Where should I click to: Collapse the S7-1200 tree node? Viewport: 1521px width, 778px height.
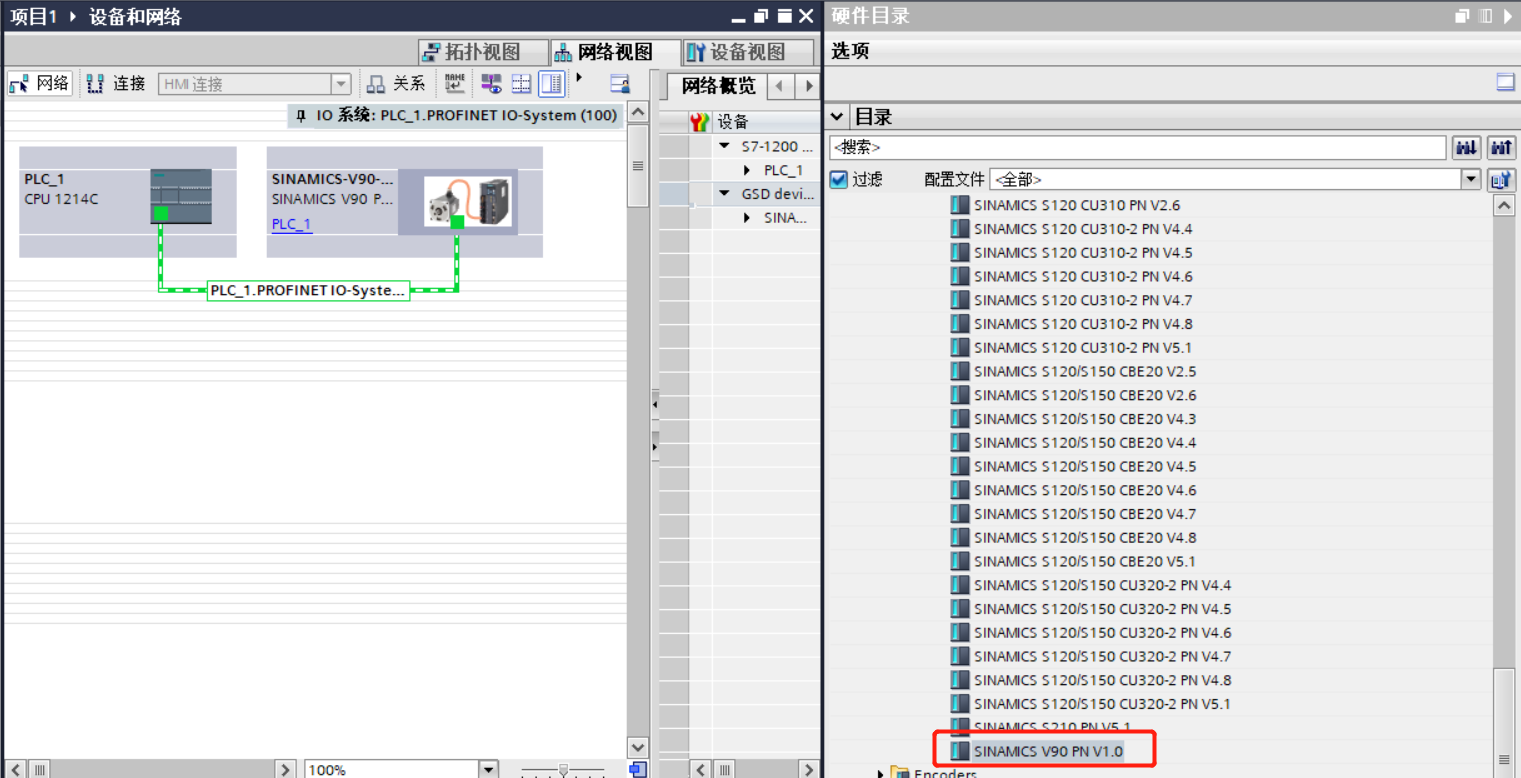pos(725,146)
